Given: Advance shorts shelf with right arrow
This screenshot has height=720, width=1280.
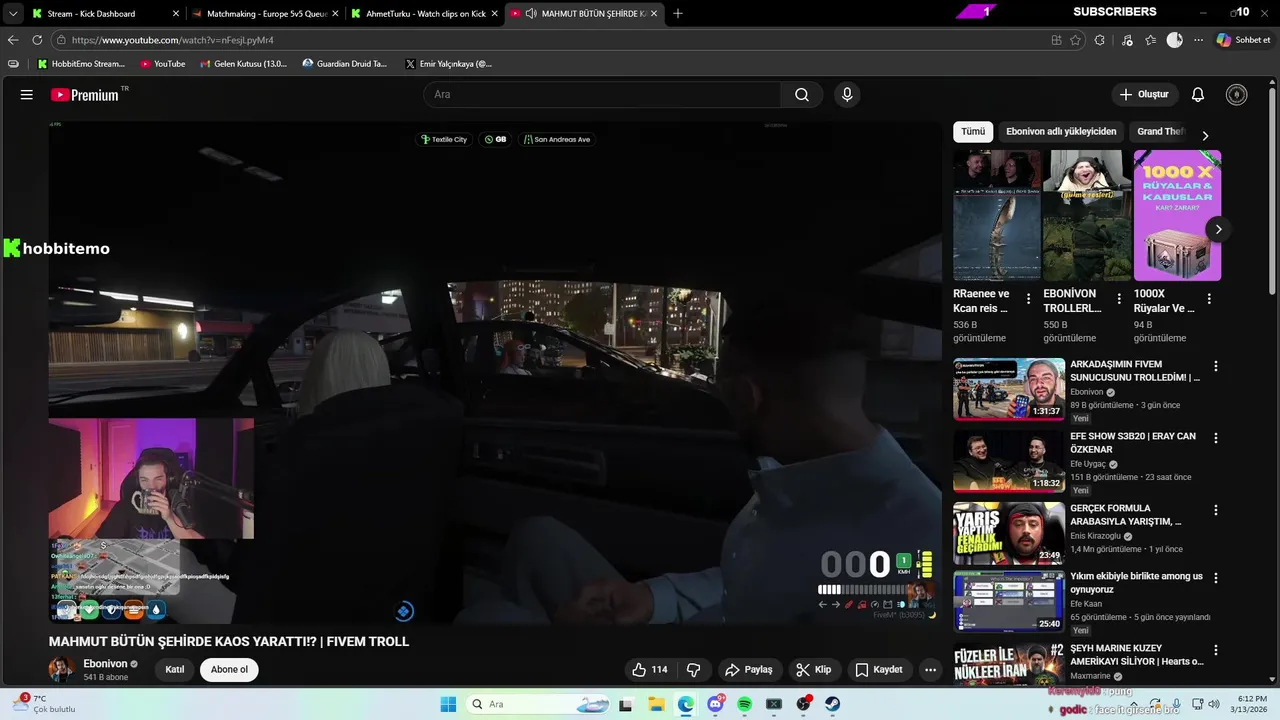Looking at the screenshot, I should [1218, 229].
